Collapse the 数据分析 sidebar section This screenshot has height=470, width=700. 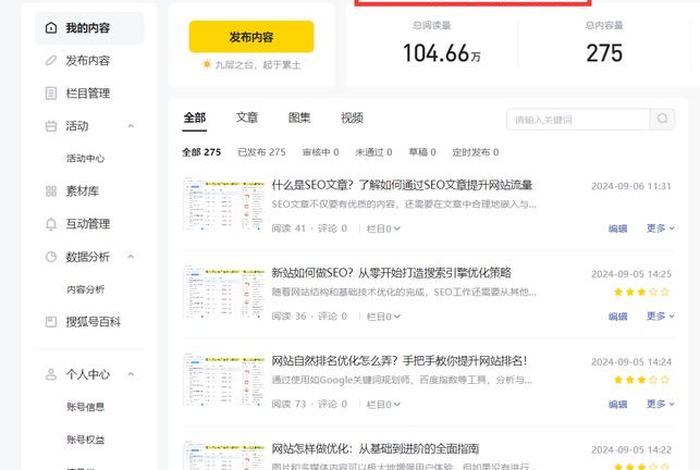coord(131,257)
